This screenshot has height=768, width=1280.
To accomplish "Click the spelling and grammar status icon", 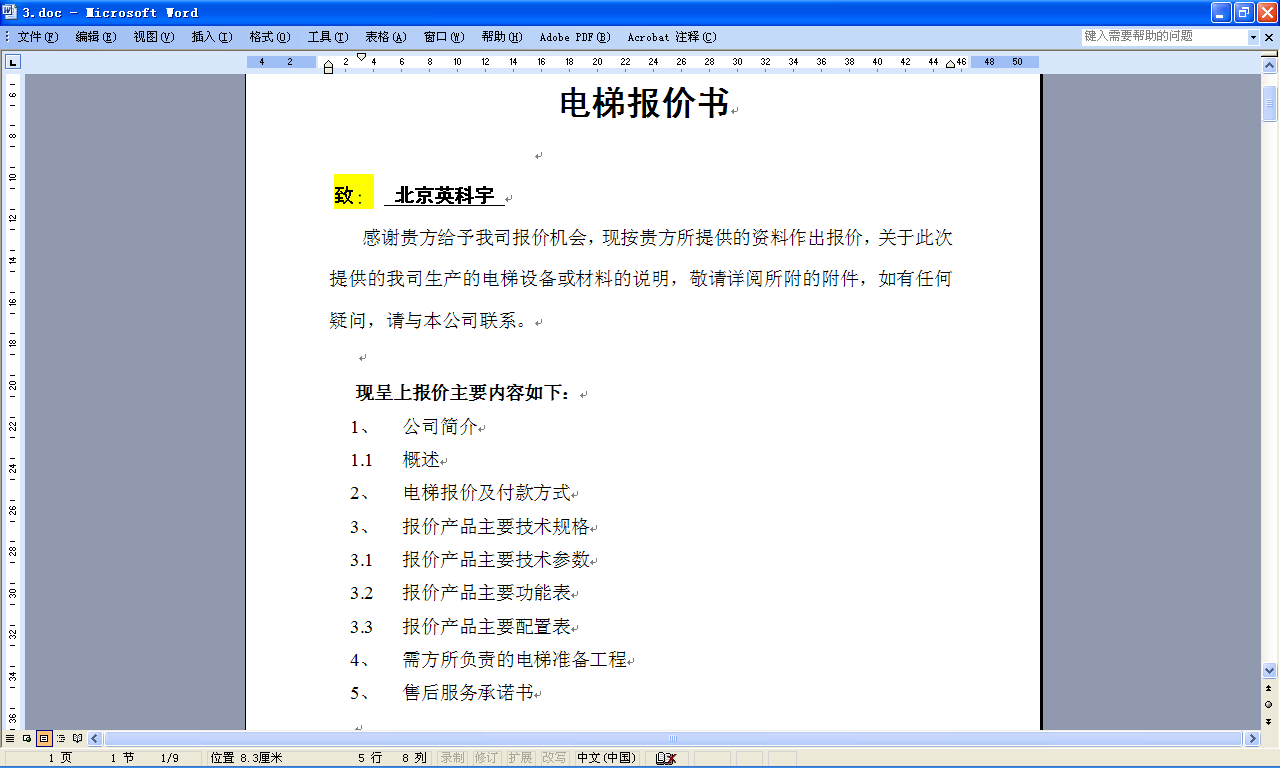I will click(666, 758).
